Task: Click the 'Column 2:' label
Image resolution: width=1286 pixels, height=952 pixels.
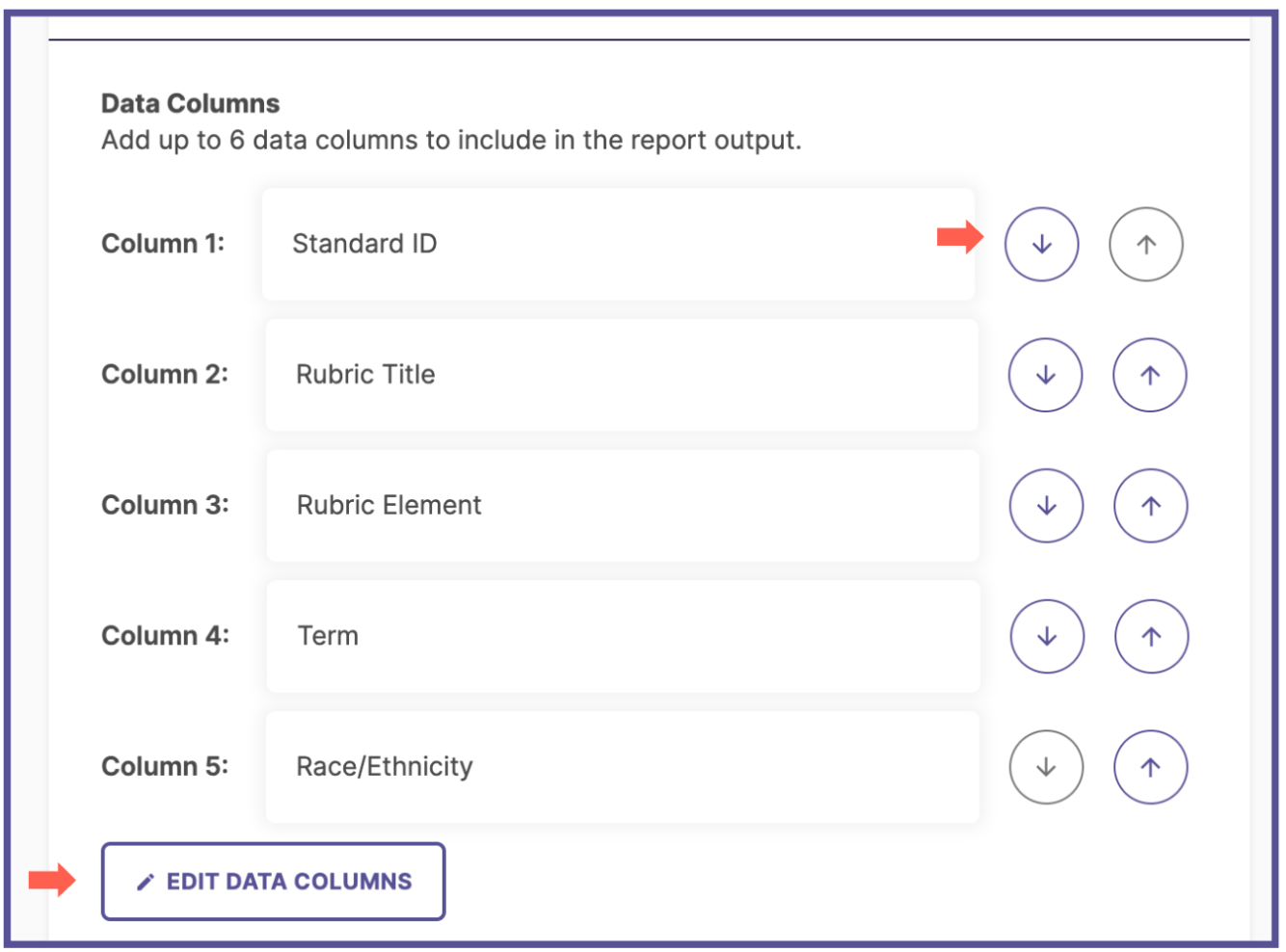Action: [165, 375]
